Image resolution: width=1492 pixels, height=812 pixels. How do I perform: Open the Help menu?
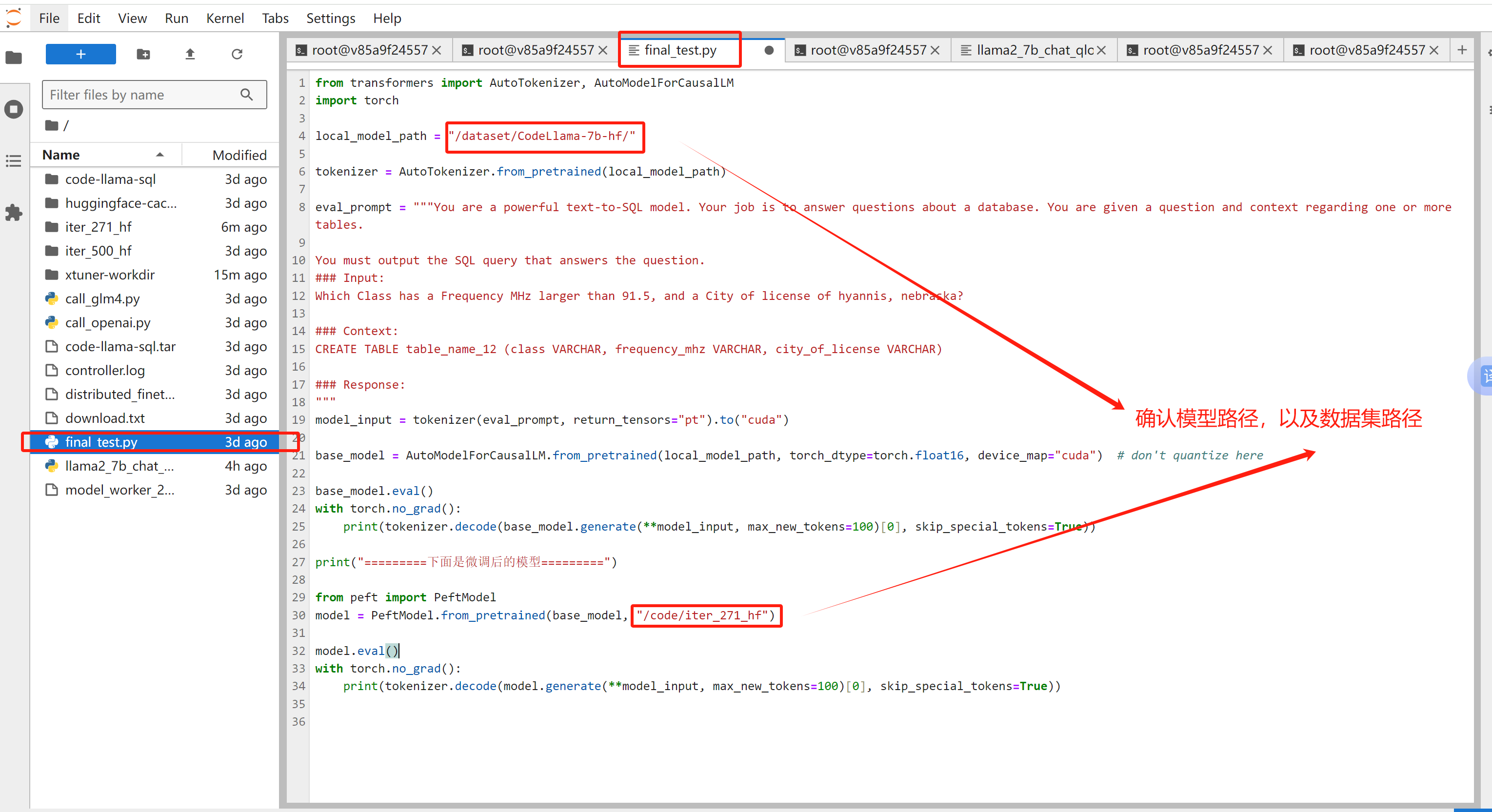coord(387,18)
